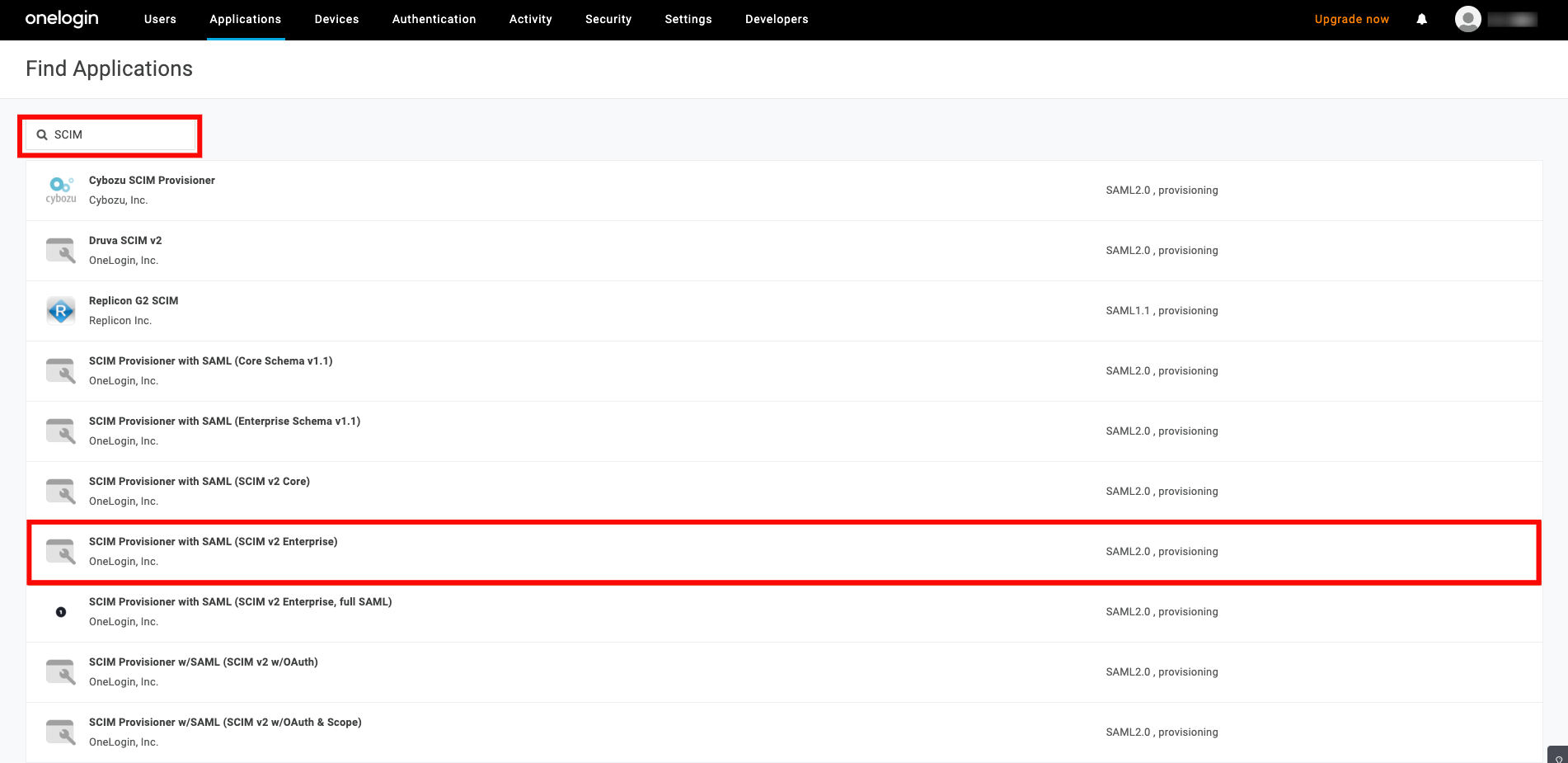Open the user profile avatar
The width and height of the screenshot is (1568, 763).
pyautogui.click(x=1467, y=19)
